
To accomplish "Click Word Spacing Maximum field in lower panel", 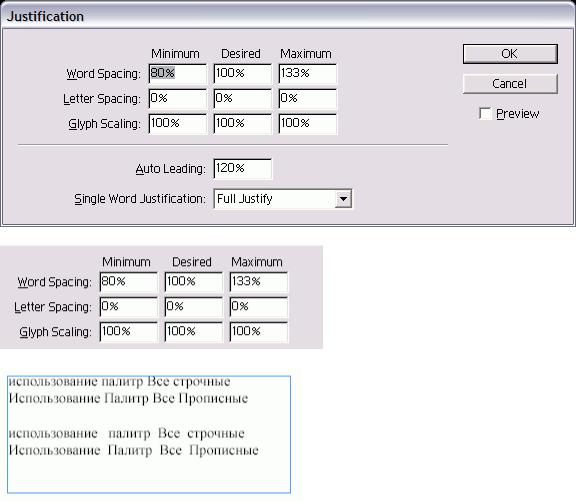I will point(259,282).
